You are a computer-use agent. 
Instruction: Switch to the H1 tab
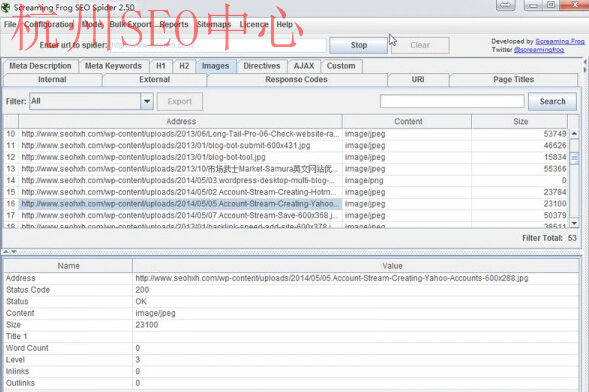coord(161,66)
